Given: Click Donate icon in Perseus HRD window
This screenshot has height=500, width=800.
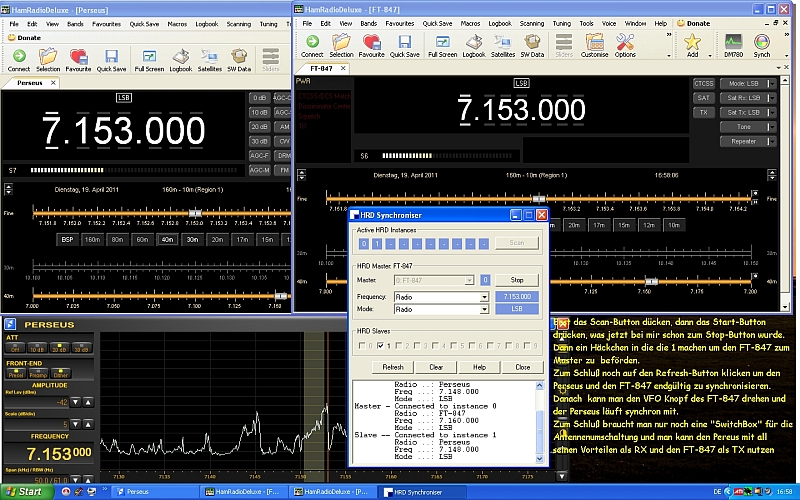Looking at the screenshot, I should pyautogui.click(x=12, y=38).
